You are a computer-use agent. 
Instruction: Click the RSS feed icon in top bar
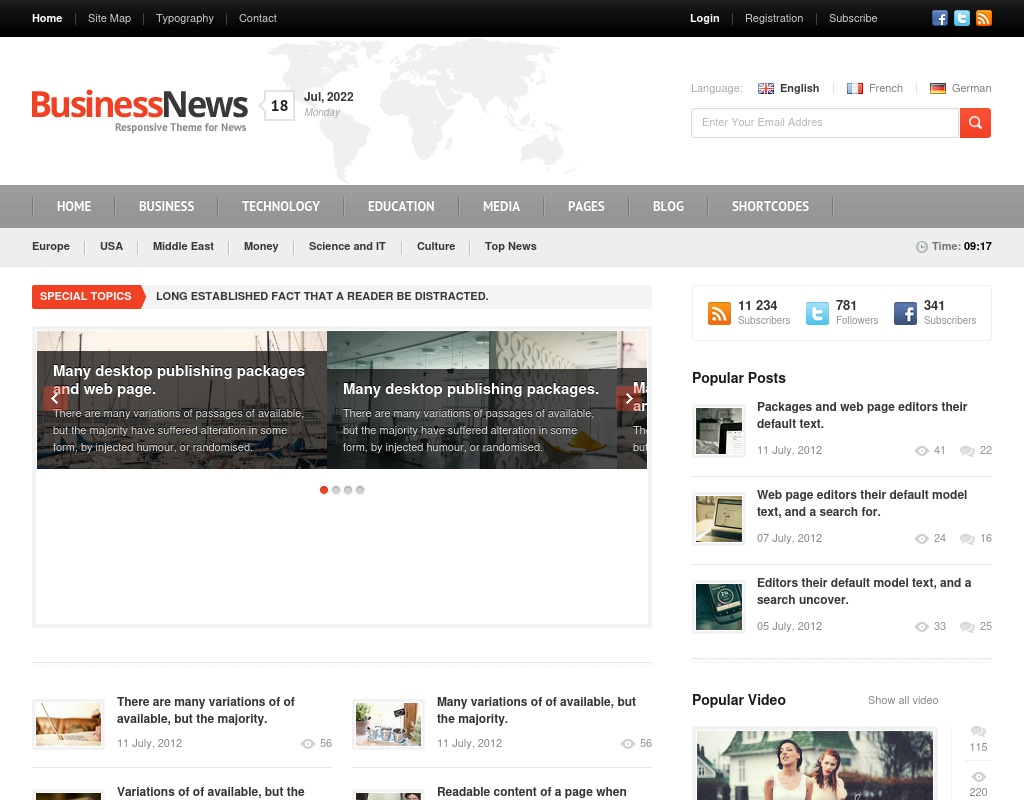click(984, 18)
